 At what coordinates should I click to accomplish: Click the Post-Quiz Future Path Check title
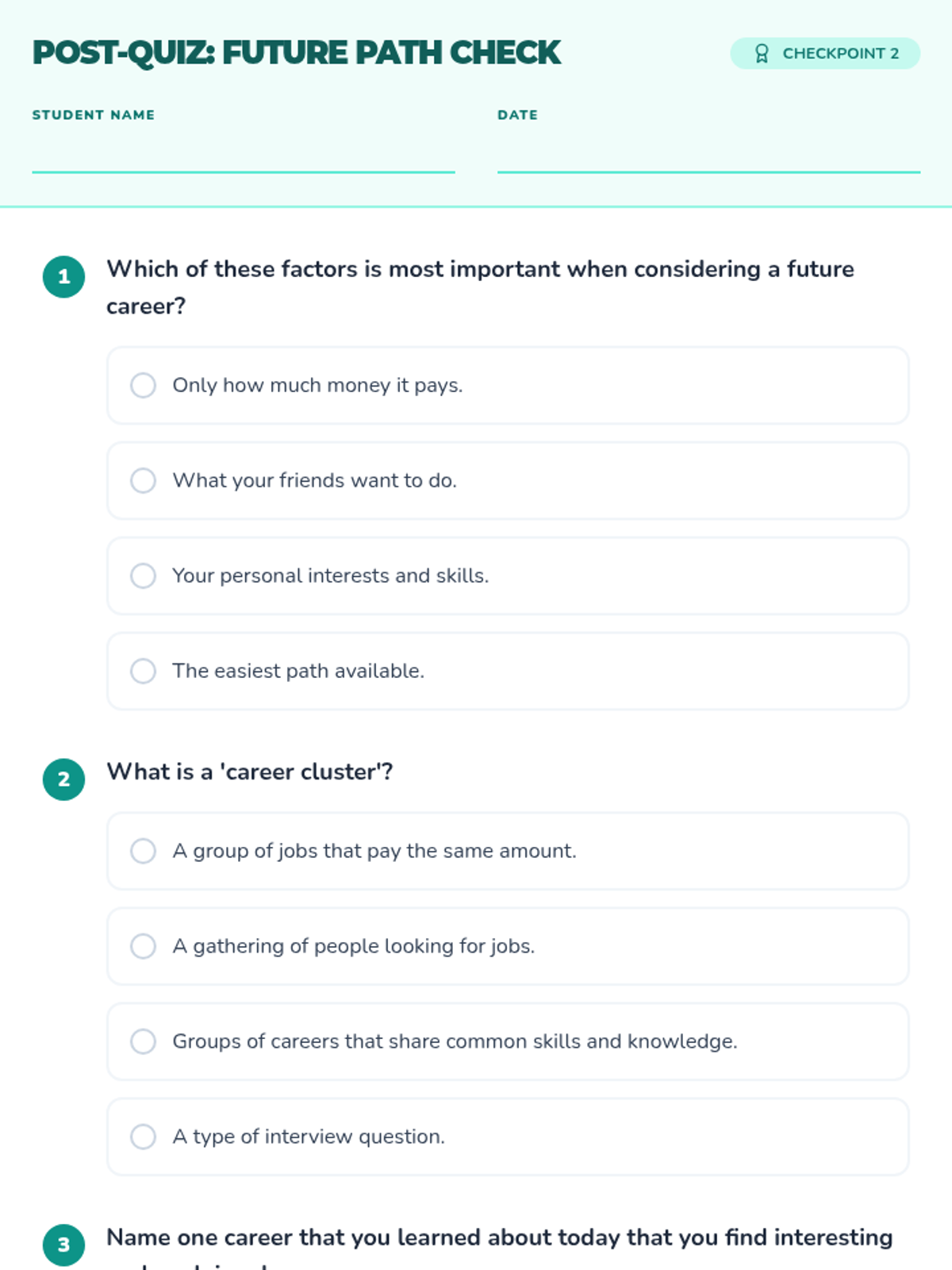pos(296,53)
